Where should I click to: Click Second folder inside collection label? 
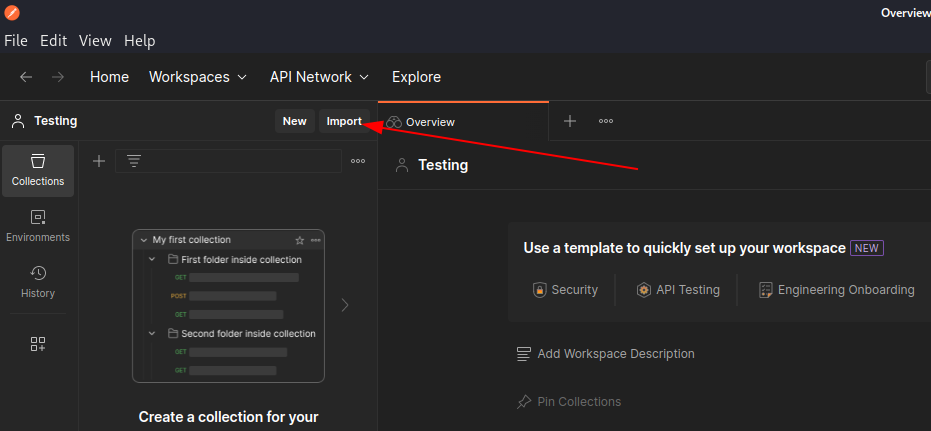coord(248,334)
